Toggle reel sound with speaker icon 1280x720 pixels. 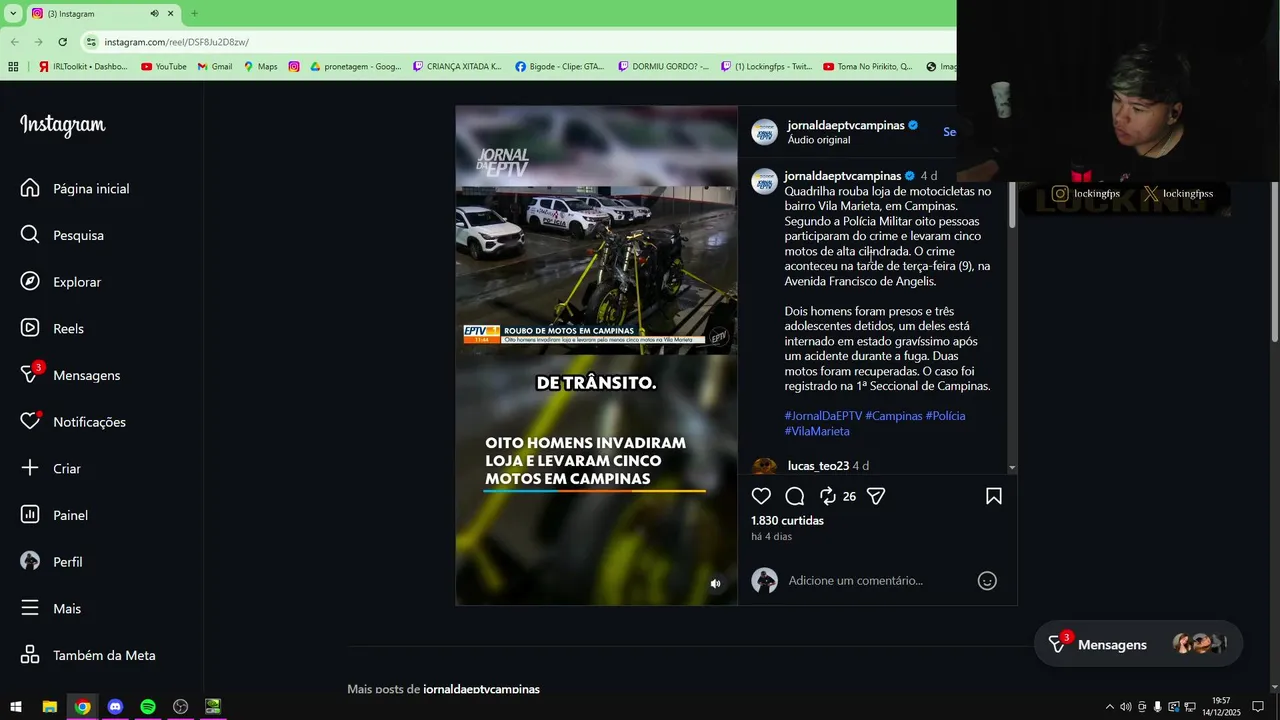click(x=715, y=584)
